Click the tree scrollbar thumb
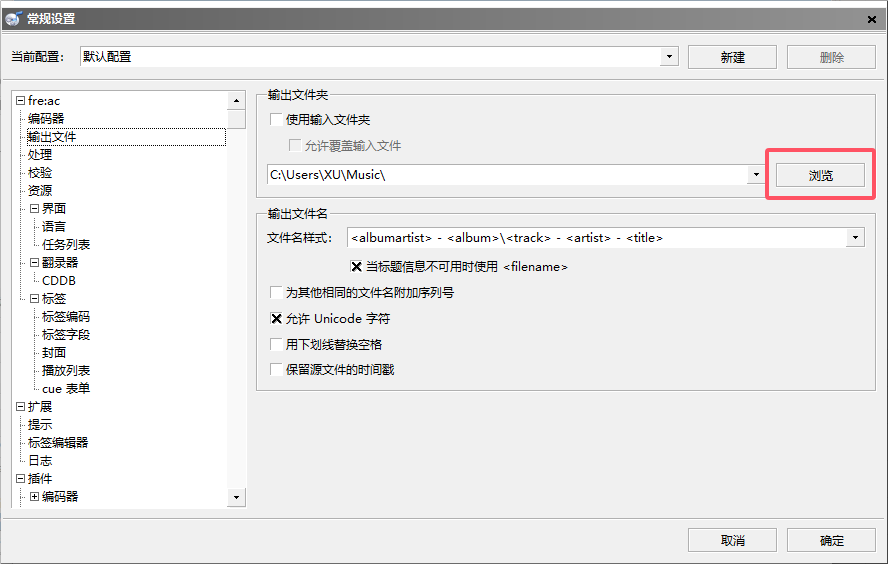Image resolution: width=888 pixels, height=564 pixels. (236, 119)
